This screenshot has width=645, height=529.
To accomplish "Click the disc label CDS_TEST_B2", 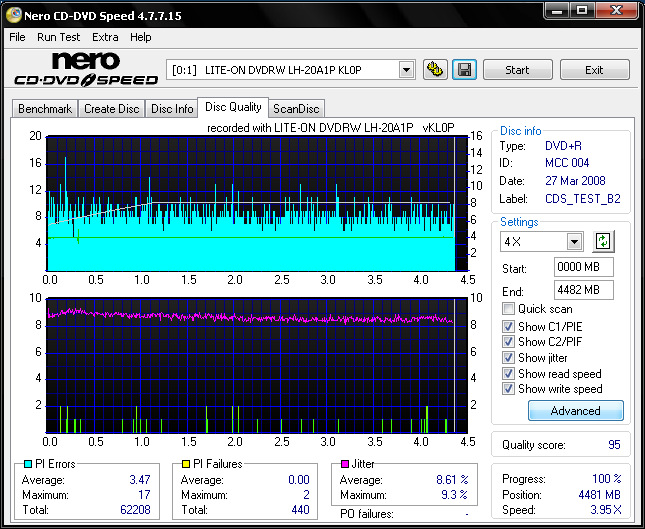I will [x=582, y=199].
